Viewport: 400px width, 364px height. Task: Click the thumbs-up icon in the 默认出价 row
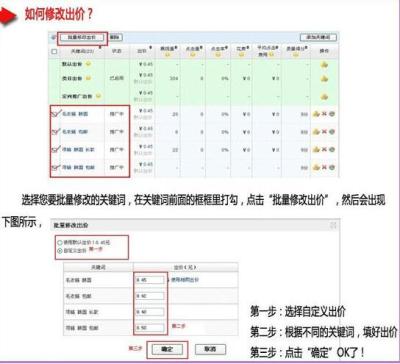324,64
